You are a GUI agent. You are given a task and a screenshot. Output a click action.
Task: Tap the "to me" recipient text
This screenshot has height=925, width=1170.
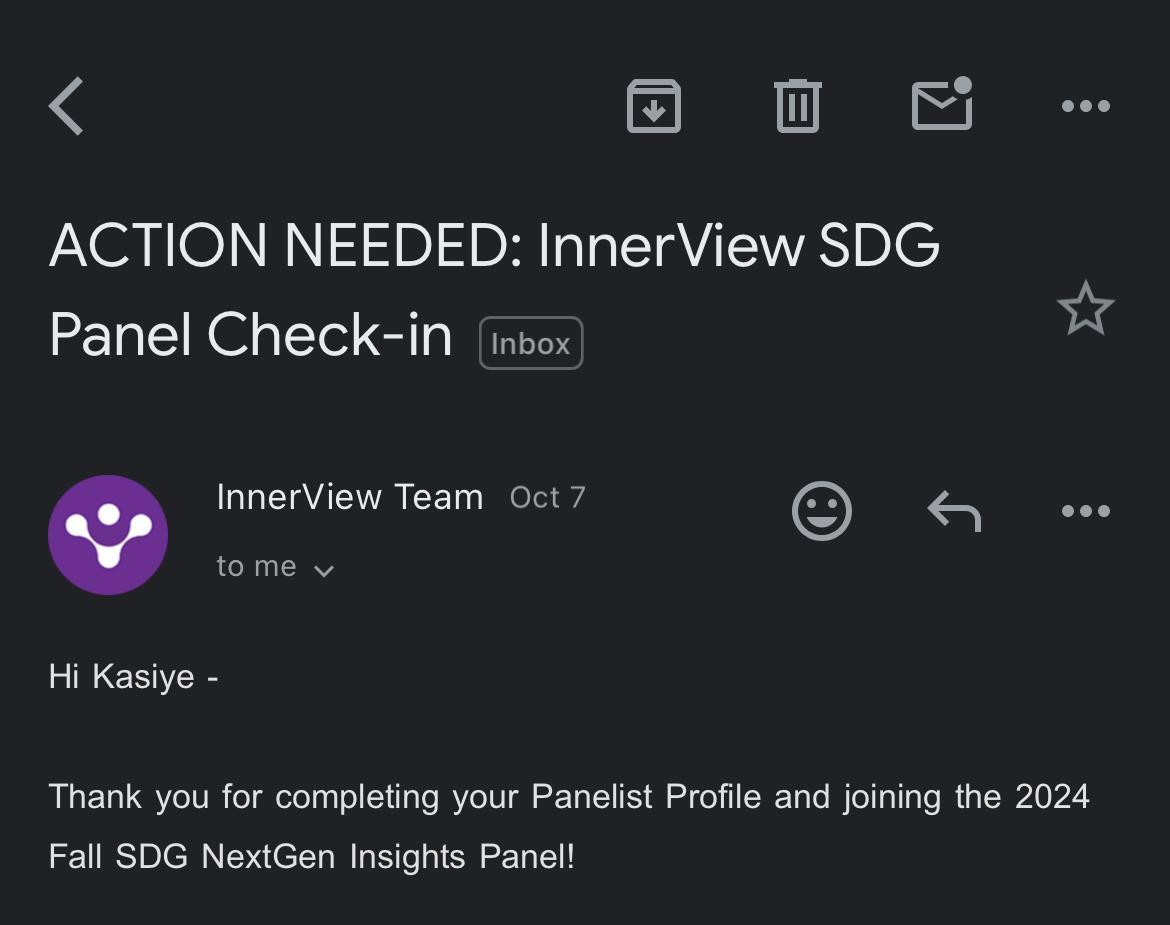tap(256, 566)
